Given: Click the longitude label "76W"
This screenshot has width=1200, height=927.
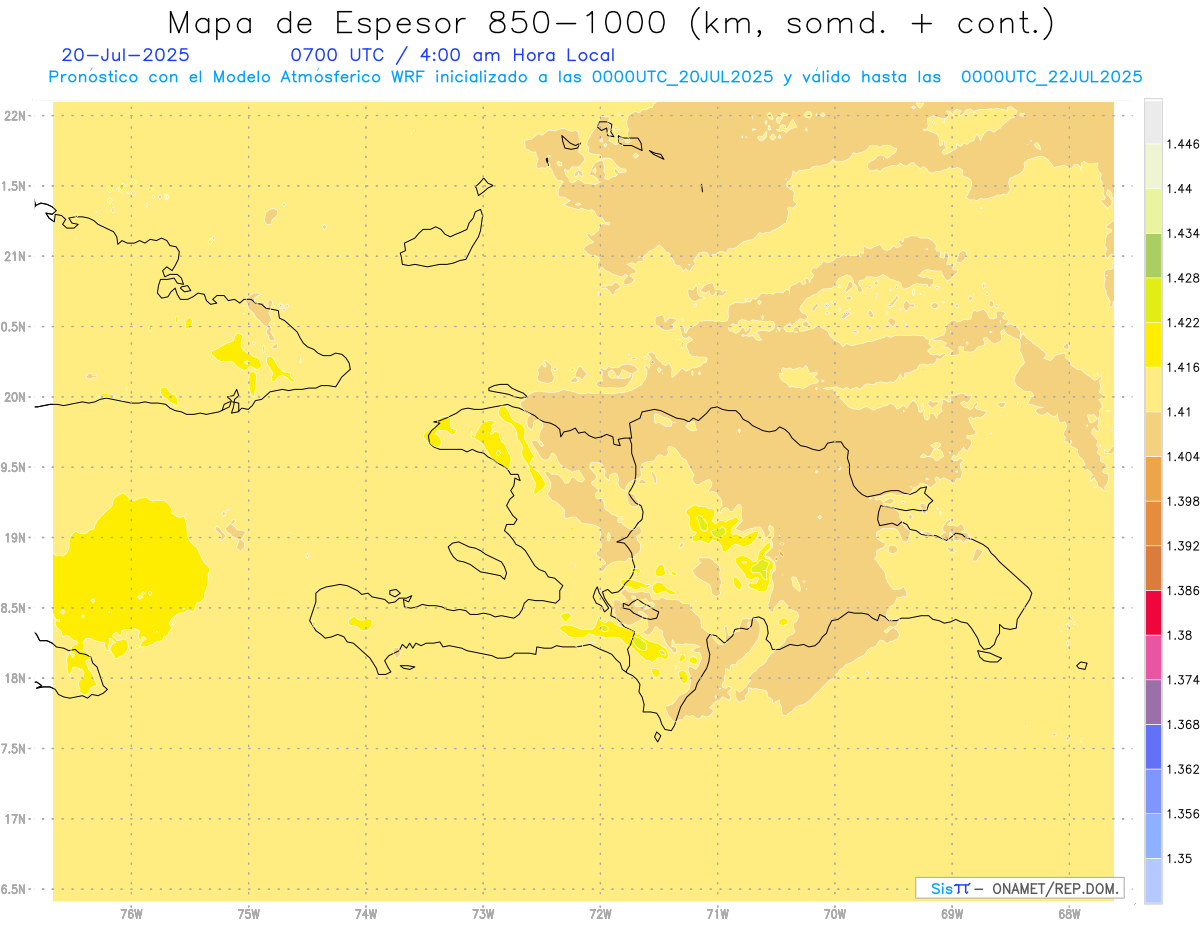Looking at the screenshot, I should pyautogui.click(x=131, y=914).
